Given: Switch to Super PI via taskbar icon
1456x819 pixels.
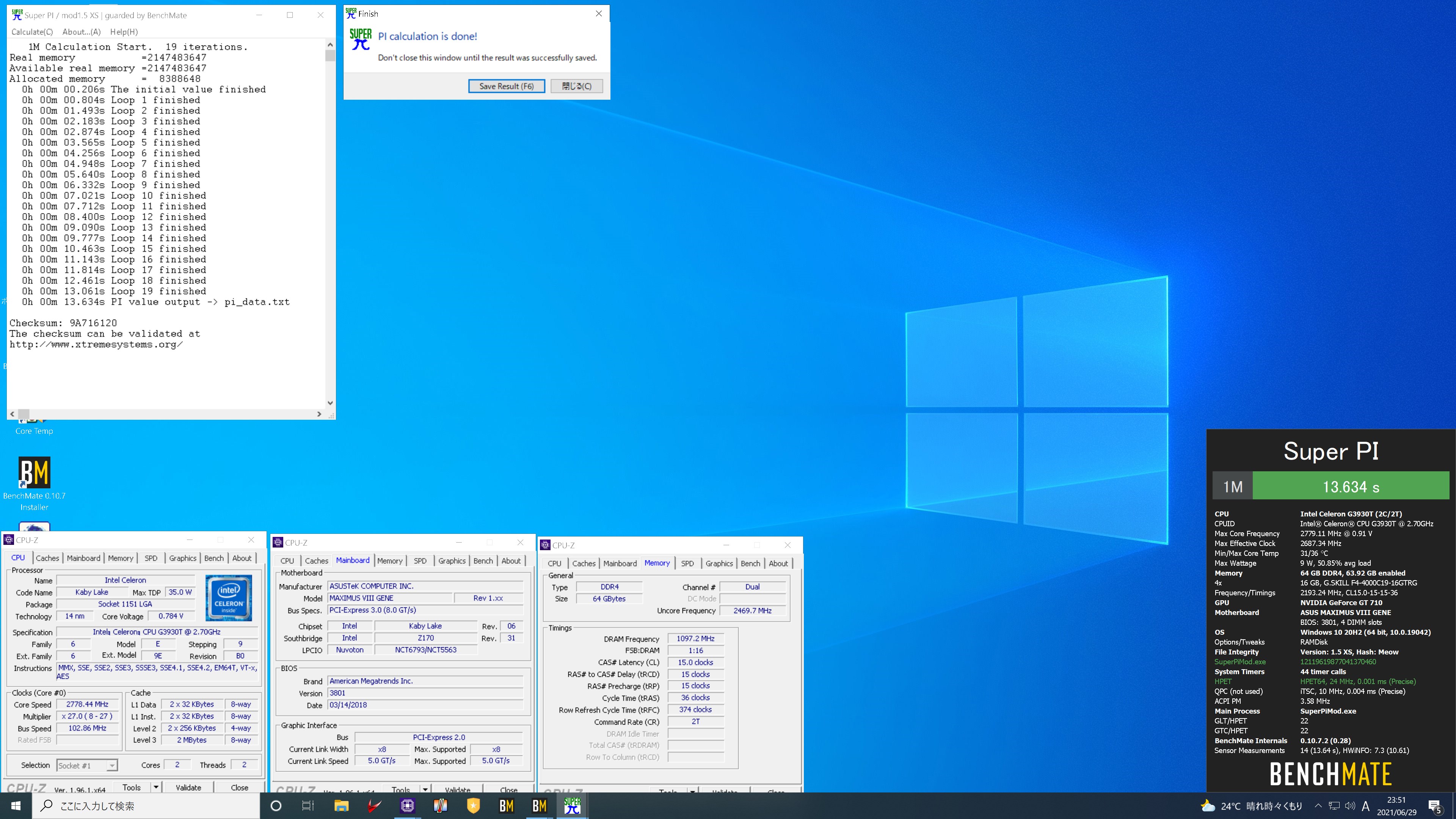Looking at the screenshot, I should [572, 805].
